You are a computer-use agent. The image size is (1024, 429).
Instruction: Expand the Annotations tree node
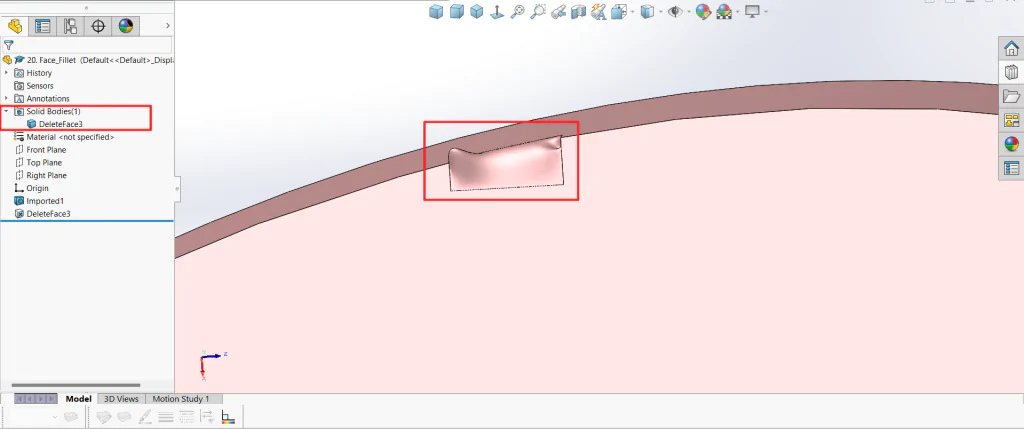pos(7,99)
